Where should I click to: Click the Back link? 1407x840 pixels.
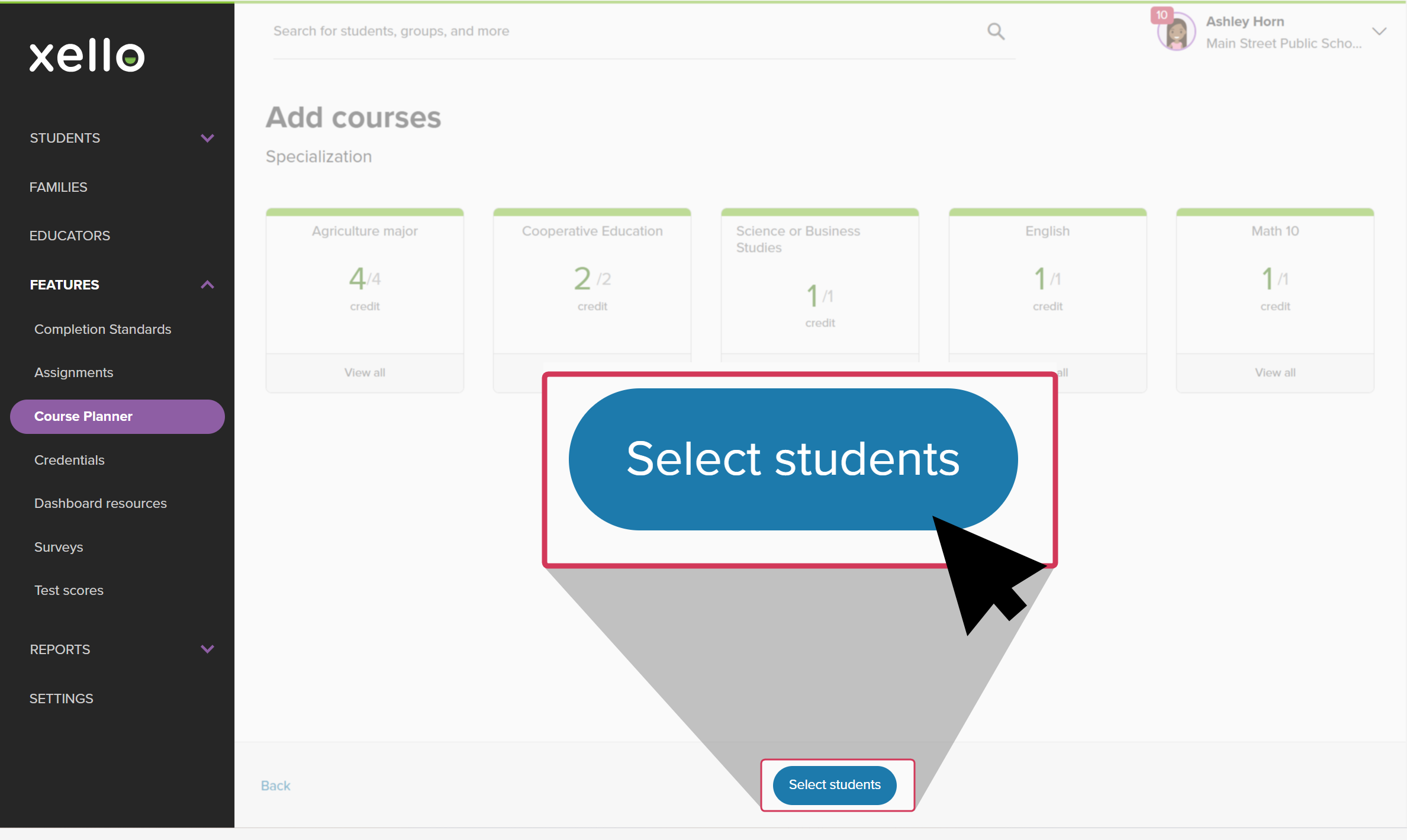(276, 786)
